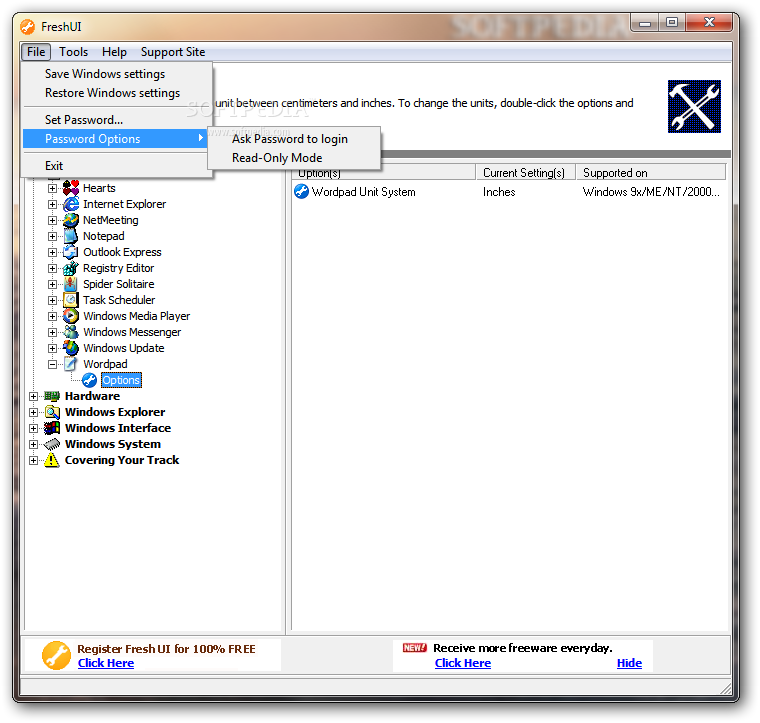Click the Windows System chip icon
Viewport: 760px width, 723px height.
point(52,444)
